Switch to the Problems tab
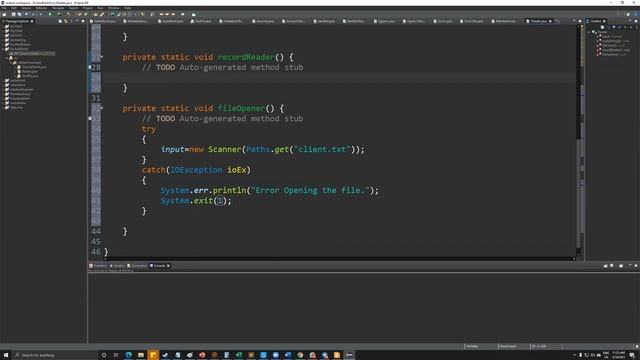Image resolution: width=640 pixels, height=360 pixels. click(x=98, y=266)
